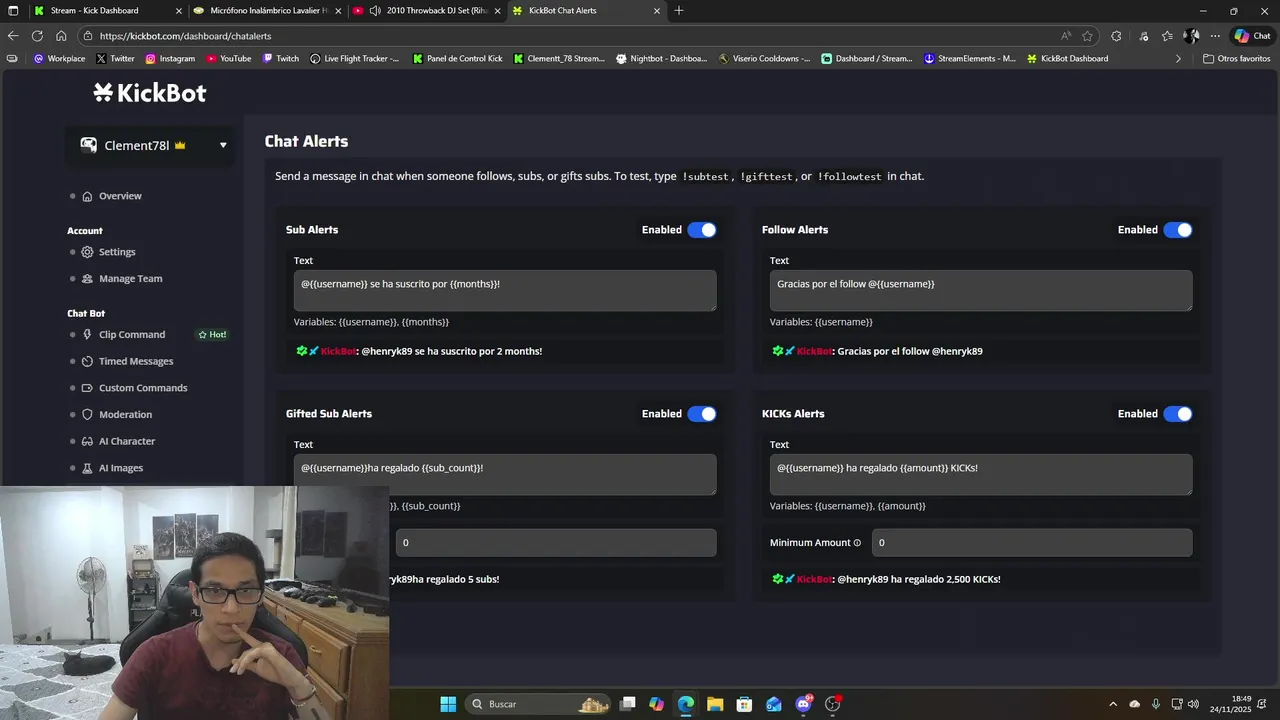Click the channel avatar icon beside Clement78l
Viewport: 1280px width, 720px height.
pos(89,145)
